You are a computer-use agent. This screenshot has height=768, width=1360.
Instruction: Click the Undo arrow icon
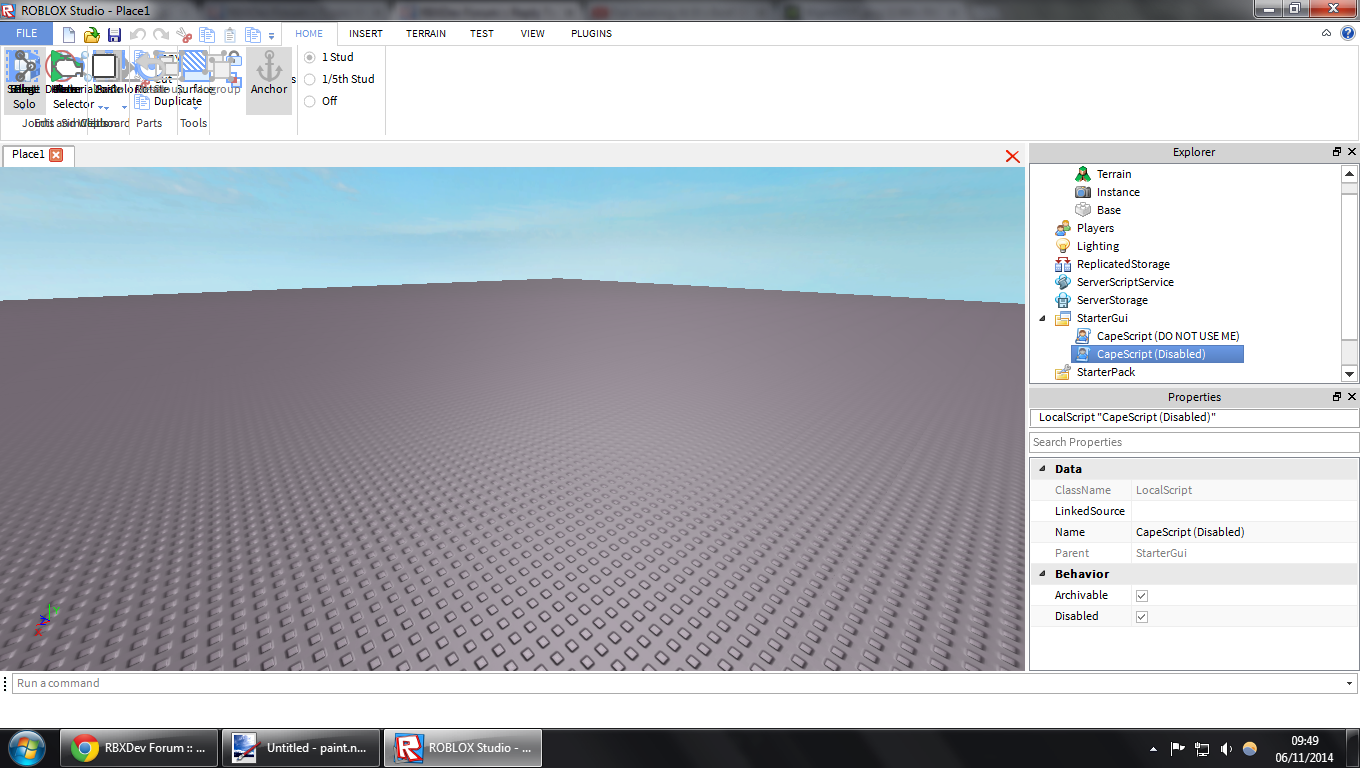[x=138, y=35]
